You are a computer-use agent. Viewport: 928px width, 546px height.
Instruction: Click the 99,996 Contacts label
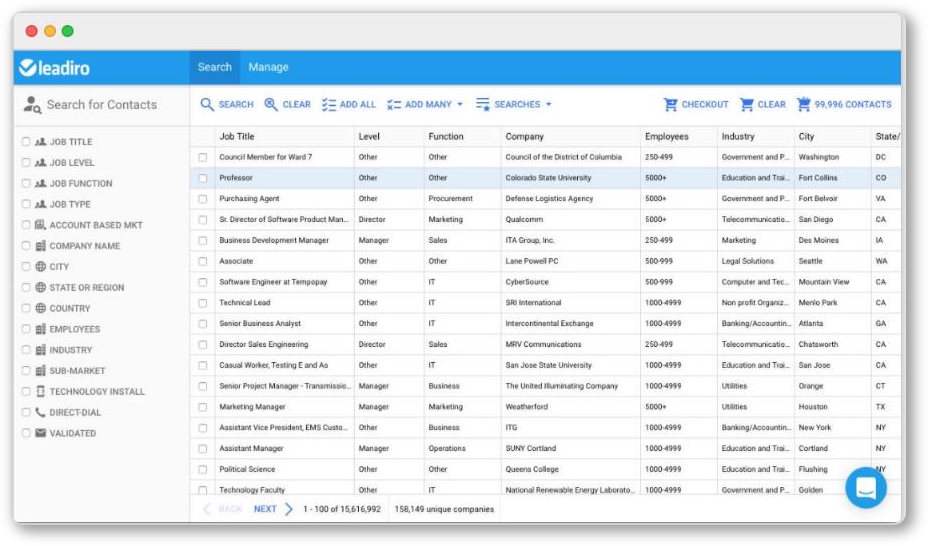[x=853, y=105]
